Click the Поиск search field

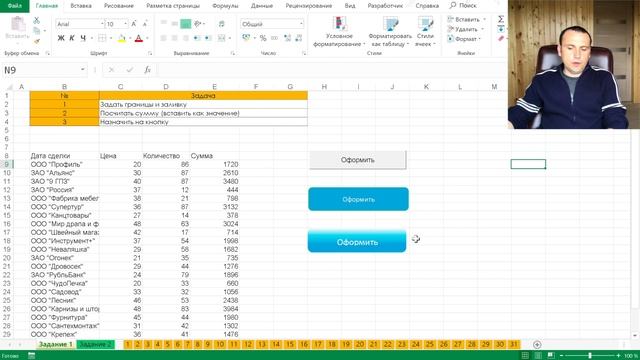(463, 6)
